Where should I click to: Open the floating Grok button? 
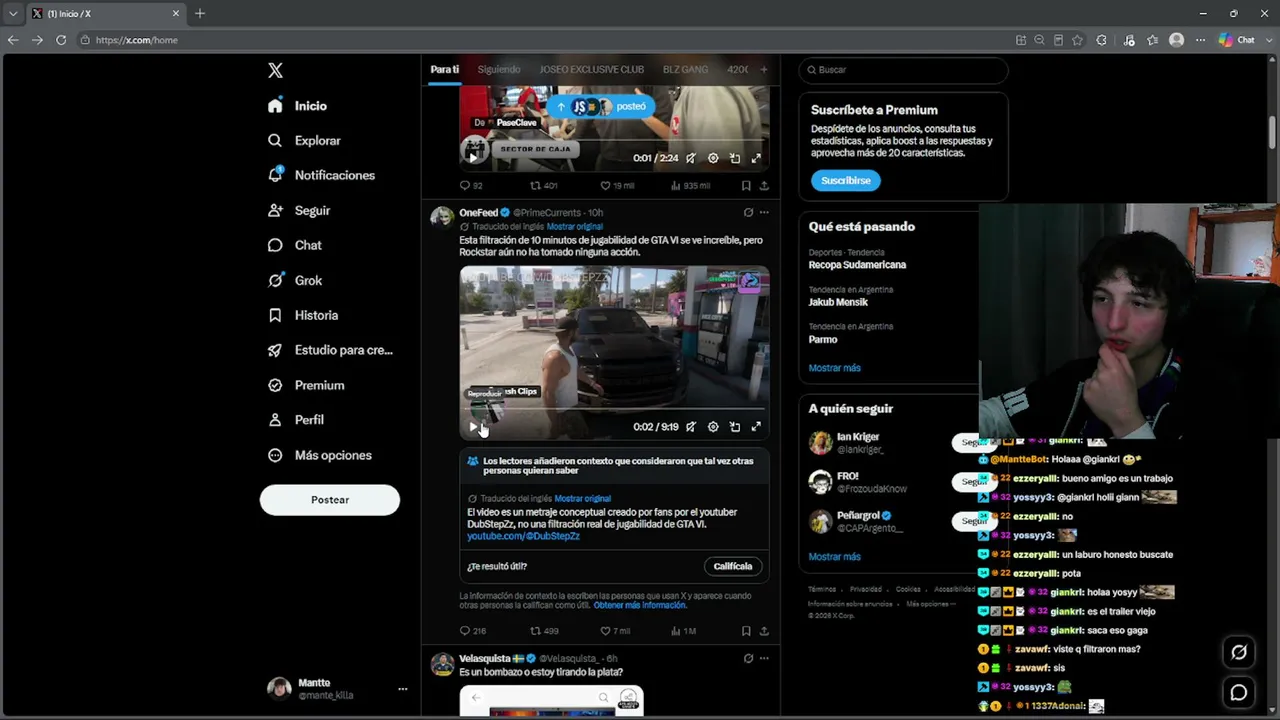1239,653
